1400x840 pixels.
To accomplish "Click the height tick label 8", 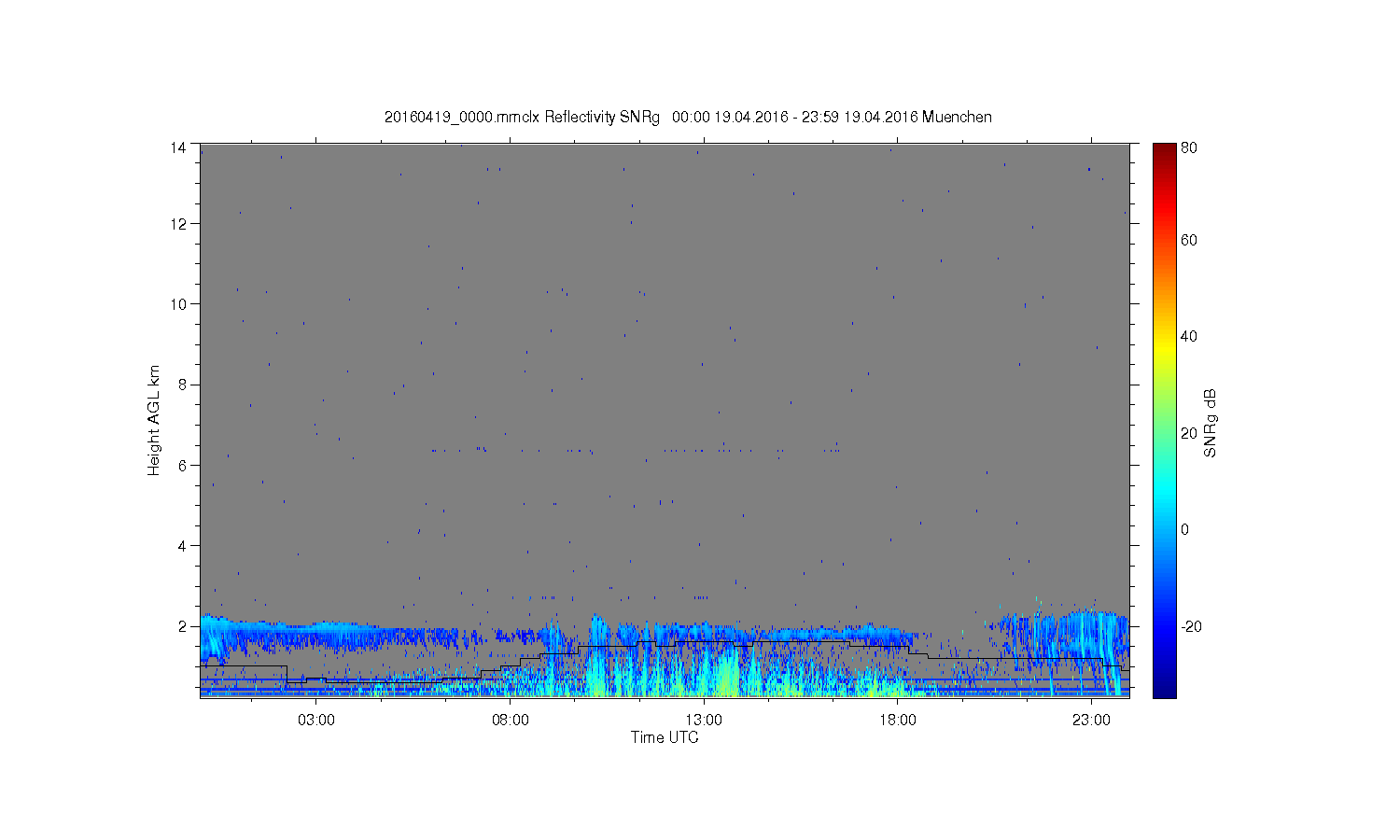I will tap(182, 385).
